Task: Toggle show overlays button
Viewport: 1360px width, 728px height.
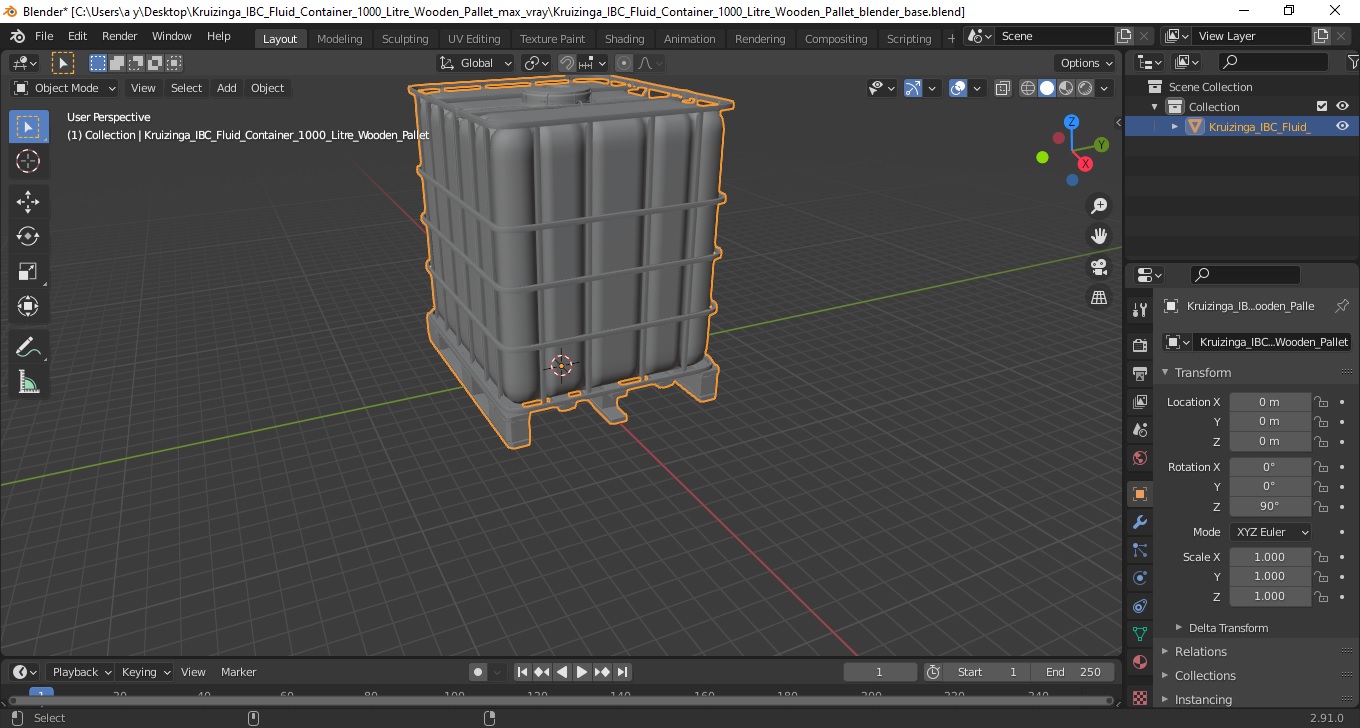Action: pyautogui.click(x=958, y=88)
